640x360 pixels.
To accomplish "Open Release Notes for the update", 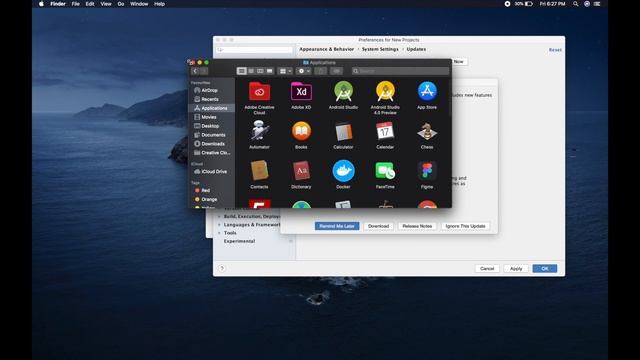I will 417,226.
